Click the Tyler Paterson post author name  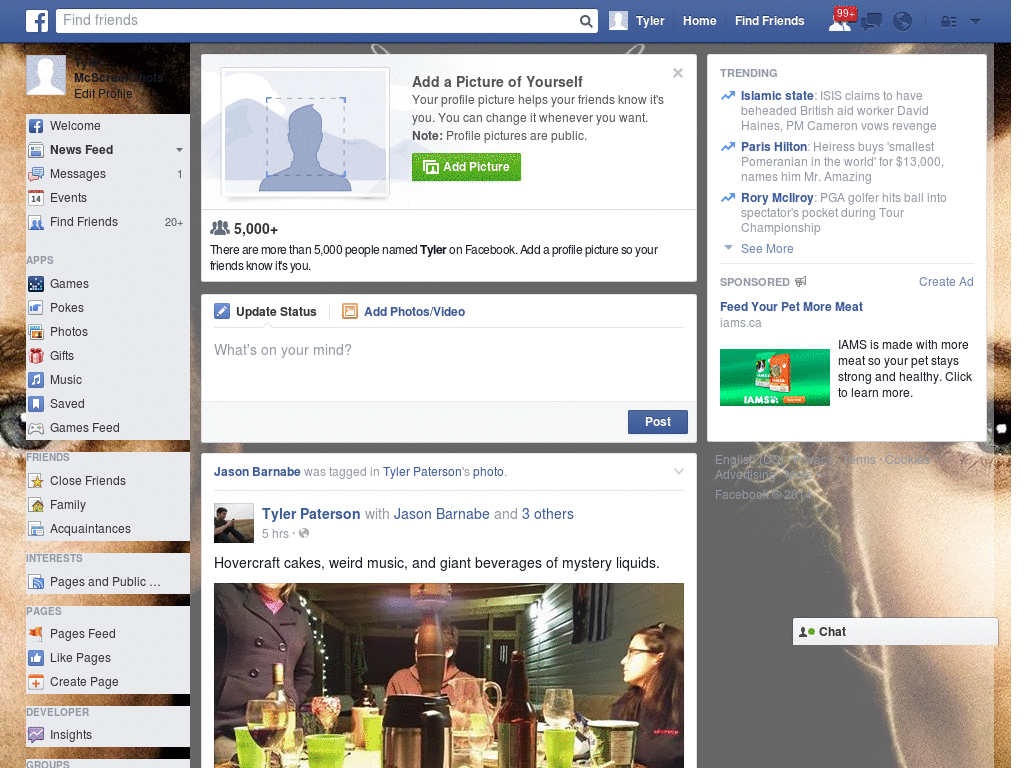(x=311, y=514)
